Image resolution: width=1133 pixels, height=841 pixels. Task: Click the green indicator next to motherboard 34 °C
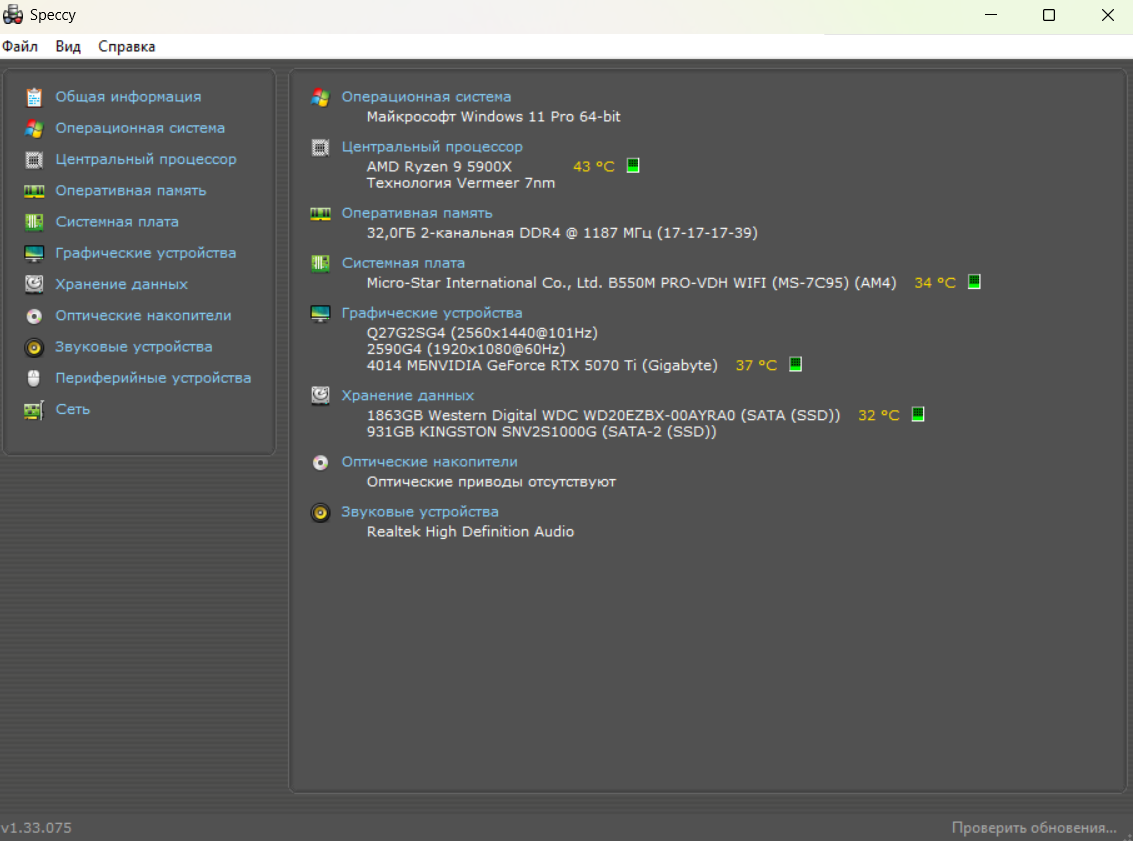point(974,282)
